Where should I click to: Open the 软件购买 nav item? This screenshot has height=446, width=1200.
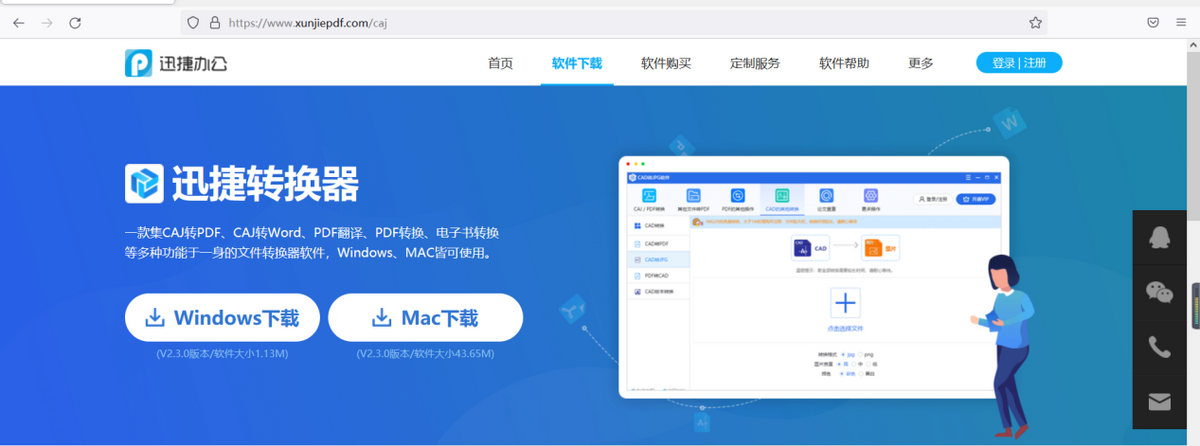pos(666,63)
